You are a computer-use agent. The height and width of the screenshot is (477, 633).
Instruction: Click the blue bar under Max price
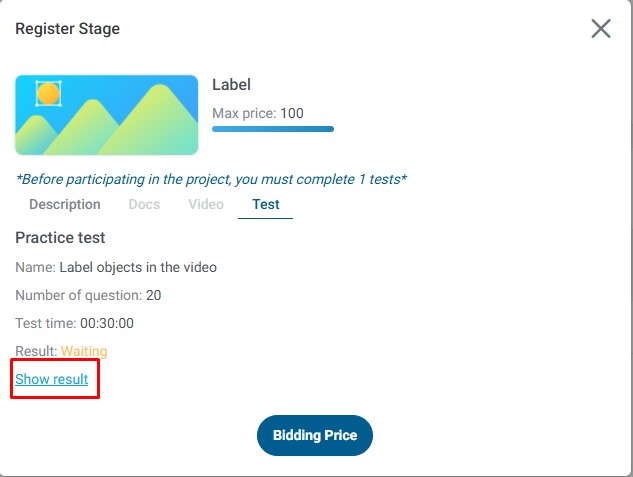(273, 129)
